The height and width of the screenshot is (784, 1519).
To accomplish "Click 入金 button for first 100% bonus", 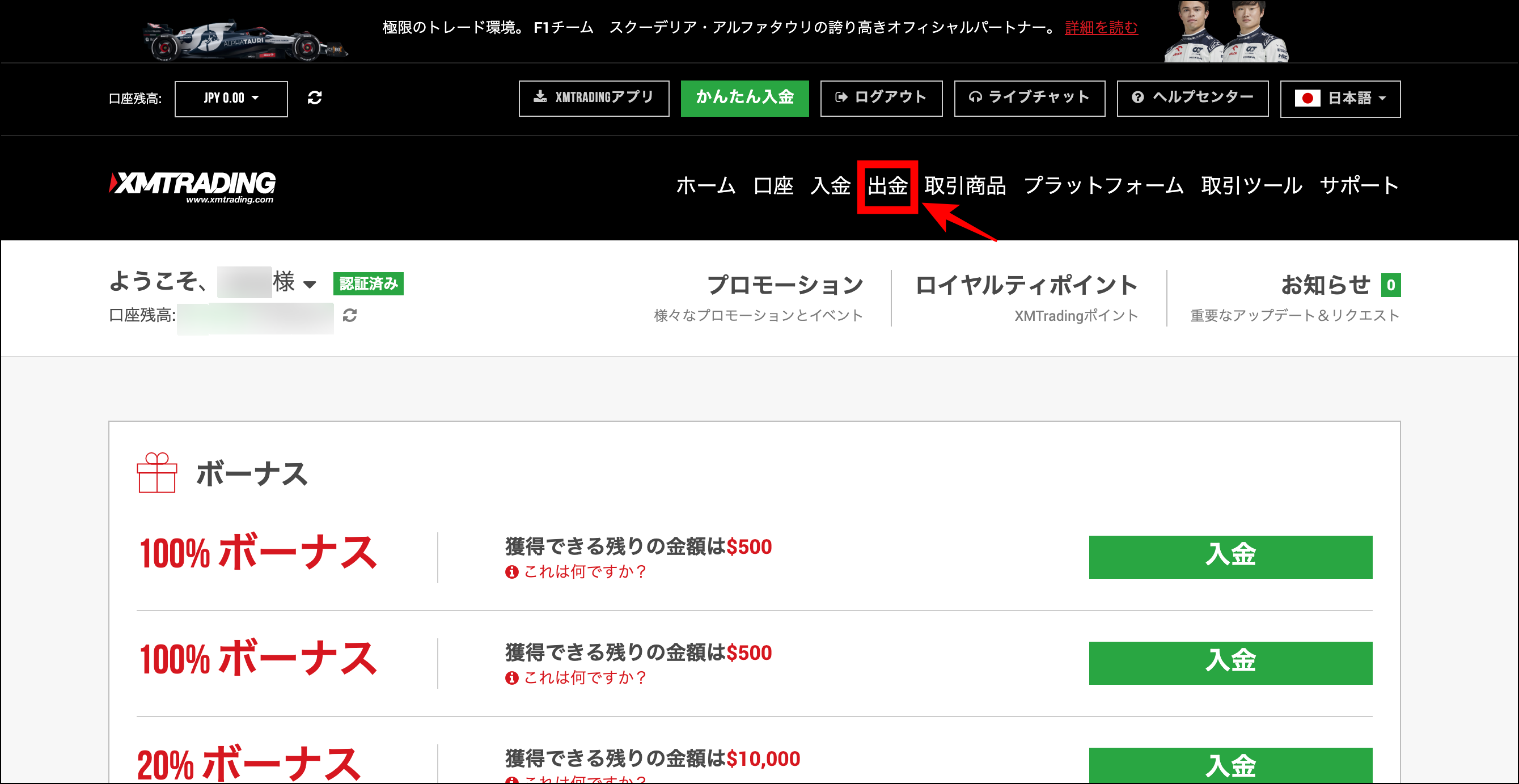I will [x=1230, y=557].
